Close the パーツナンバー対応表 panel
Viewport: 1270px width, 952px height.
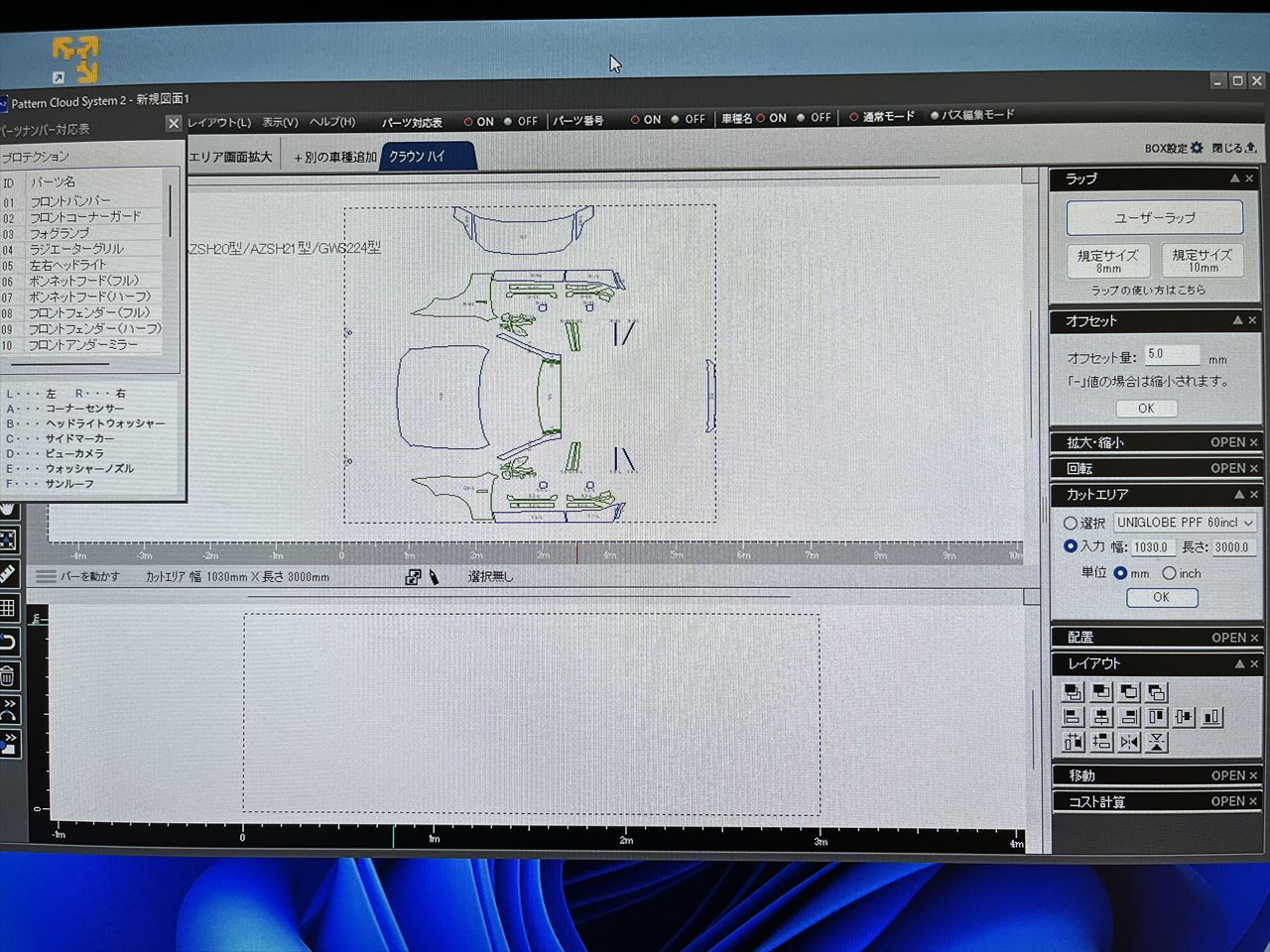pyautogui.click(x=174, y=124)
